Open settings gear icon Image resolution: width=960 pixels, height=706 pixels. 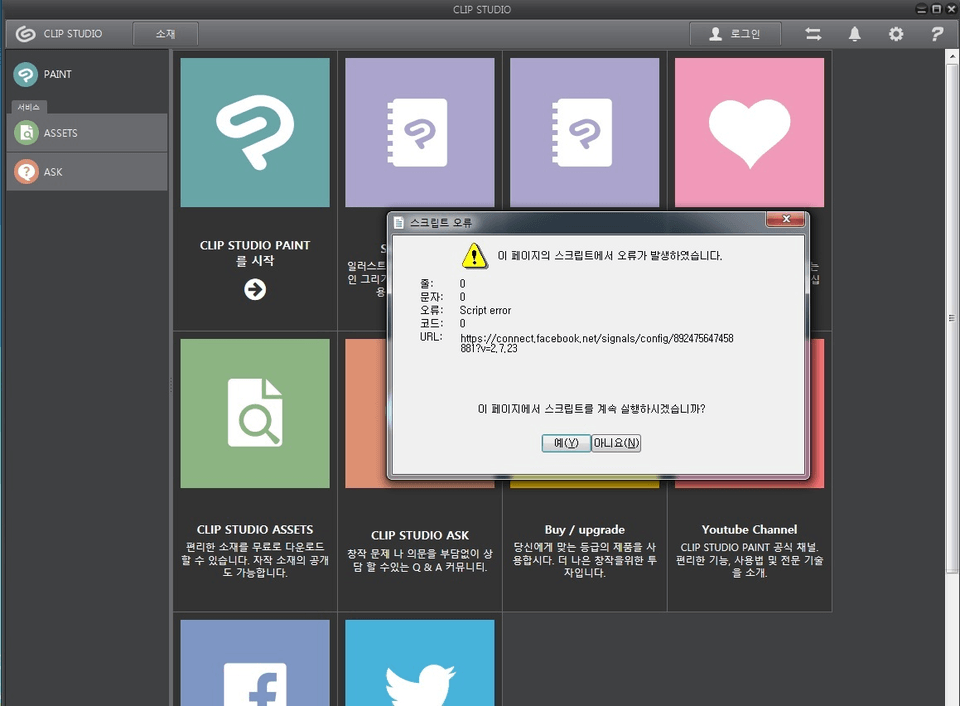896,34
